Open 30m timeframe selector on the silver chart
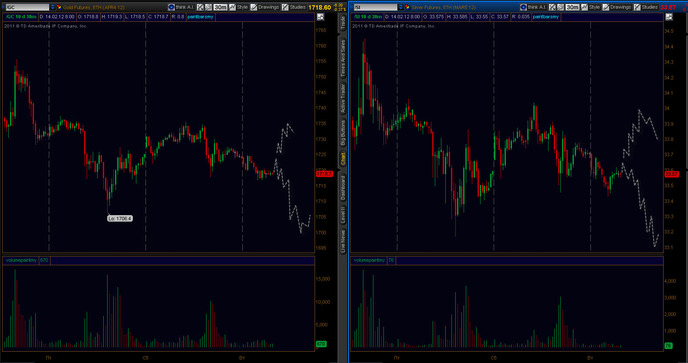Screen dimensions: 688x363 (x=572, y=7)
